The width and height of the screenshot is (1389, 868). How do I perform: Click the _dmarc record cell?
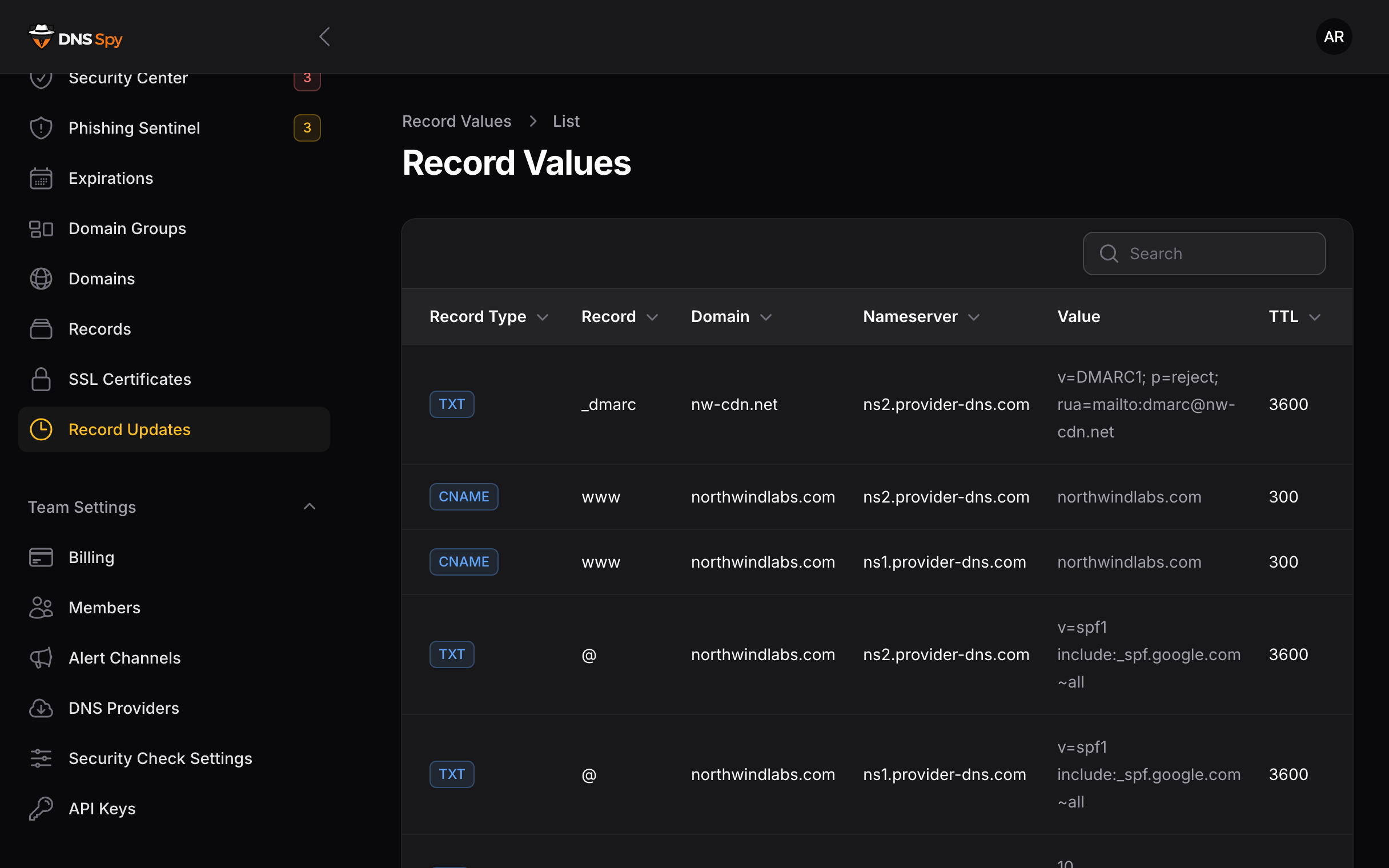[x=608, y=404]
